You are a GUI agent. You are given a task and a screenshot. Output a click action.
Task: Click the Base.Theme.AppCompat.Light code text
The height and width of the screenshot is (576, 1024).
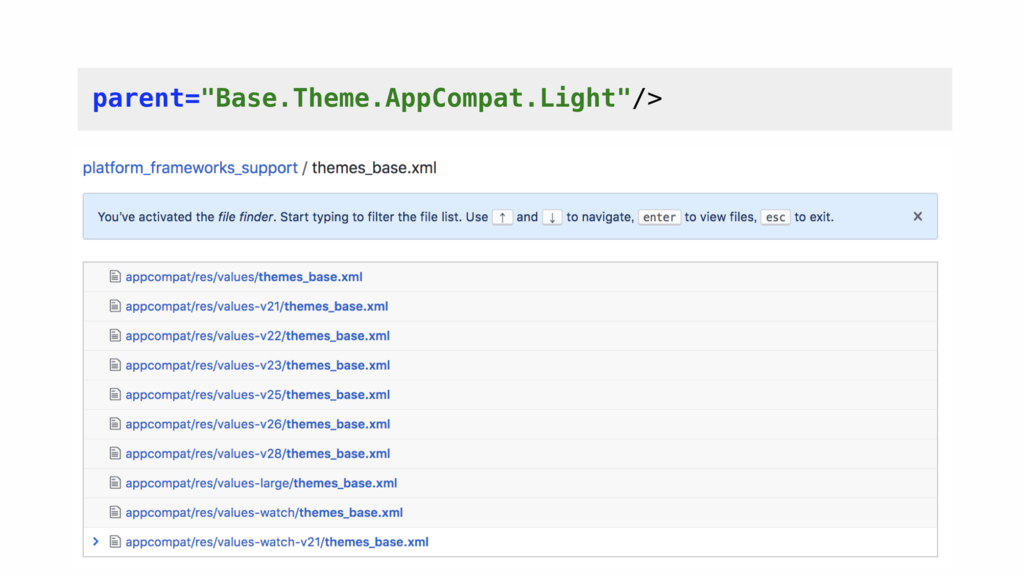click(416, 99)
